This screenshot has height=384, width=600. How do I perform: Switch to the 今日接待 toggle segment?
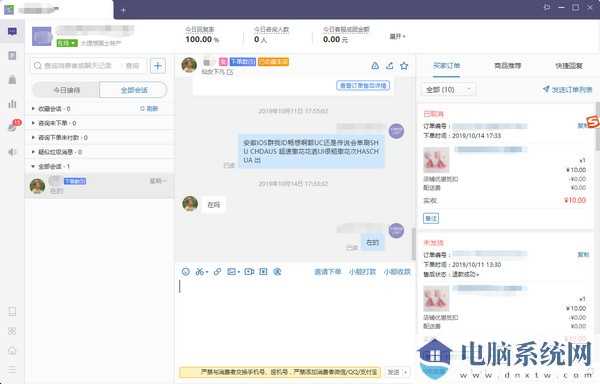(x=66, y=90)
